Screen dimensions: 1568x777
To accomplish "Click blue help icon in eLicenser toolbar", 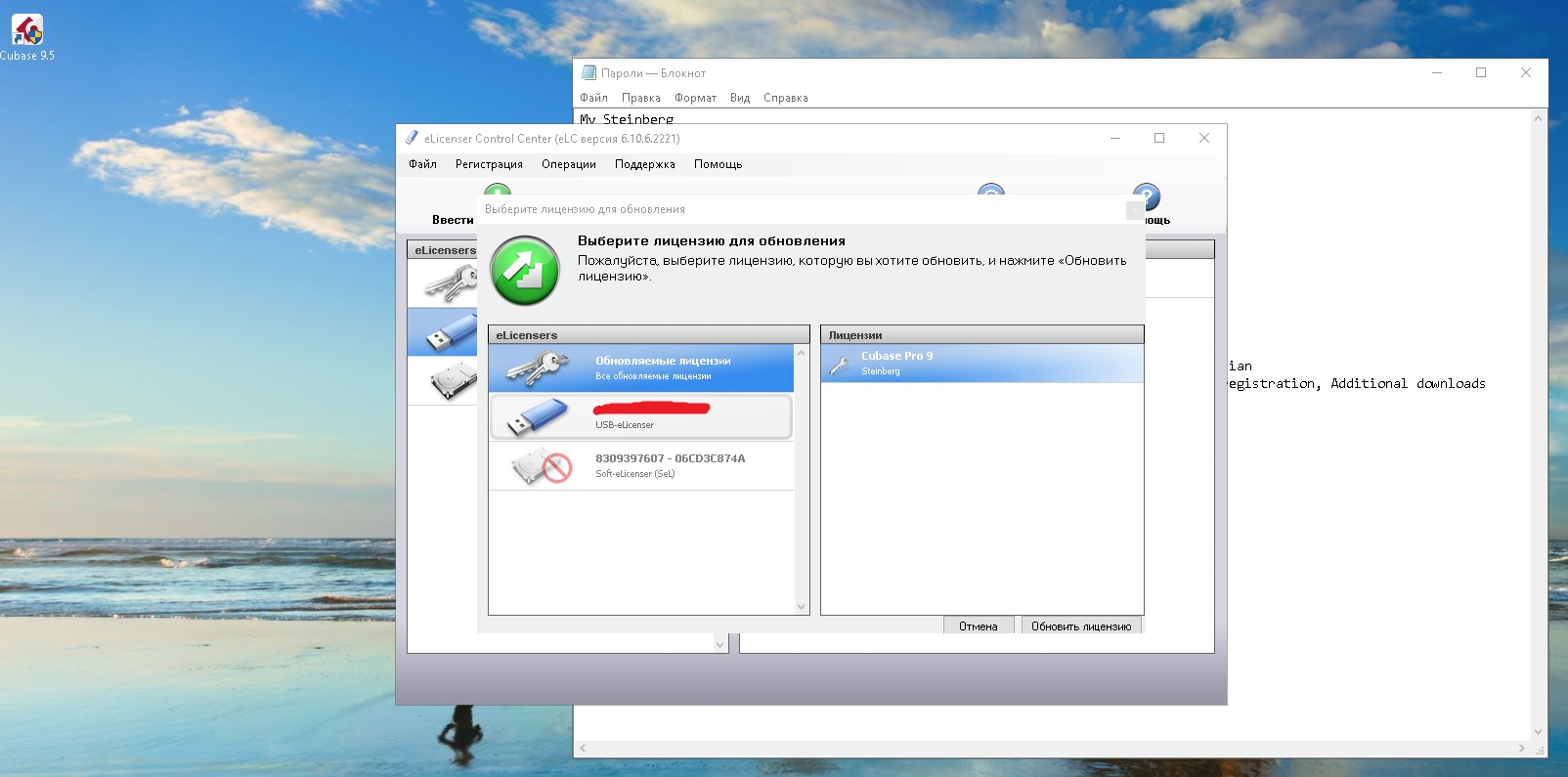I will [x=1147, y=195].
